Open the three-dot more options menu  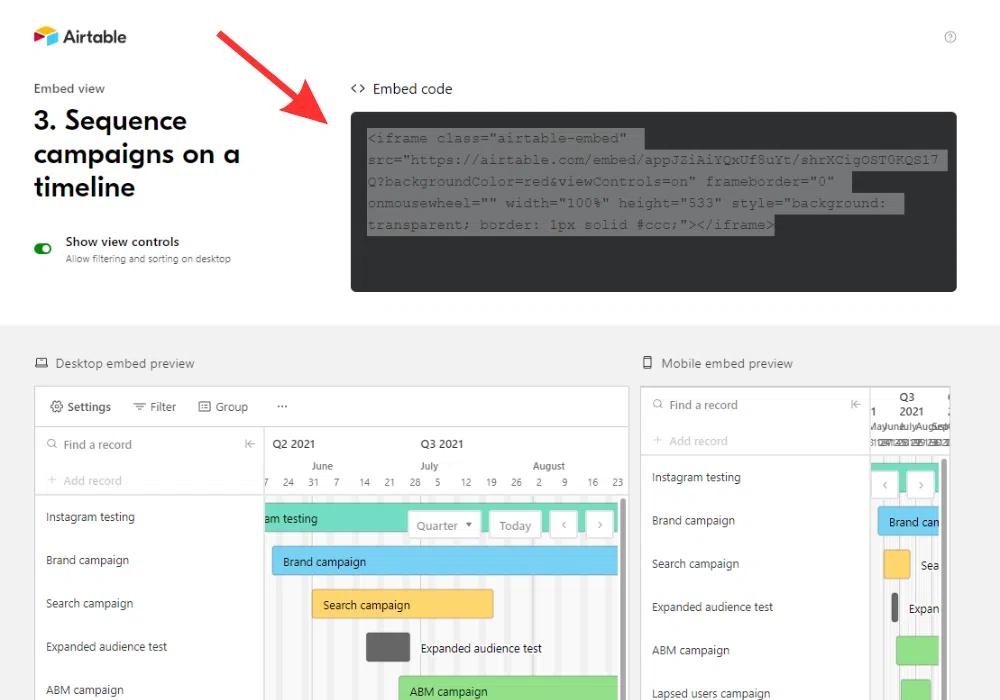[282, 407]
